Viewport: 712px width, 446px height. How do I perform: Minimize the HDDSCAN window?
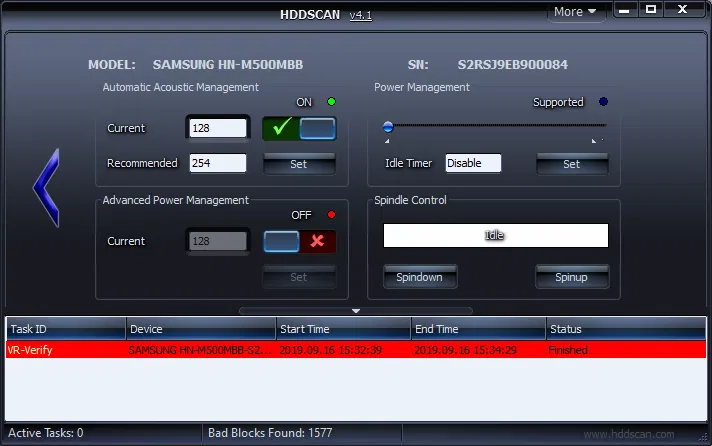(x=624, y=10)
